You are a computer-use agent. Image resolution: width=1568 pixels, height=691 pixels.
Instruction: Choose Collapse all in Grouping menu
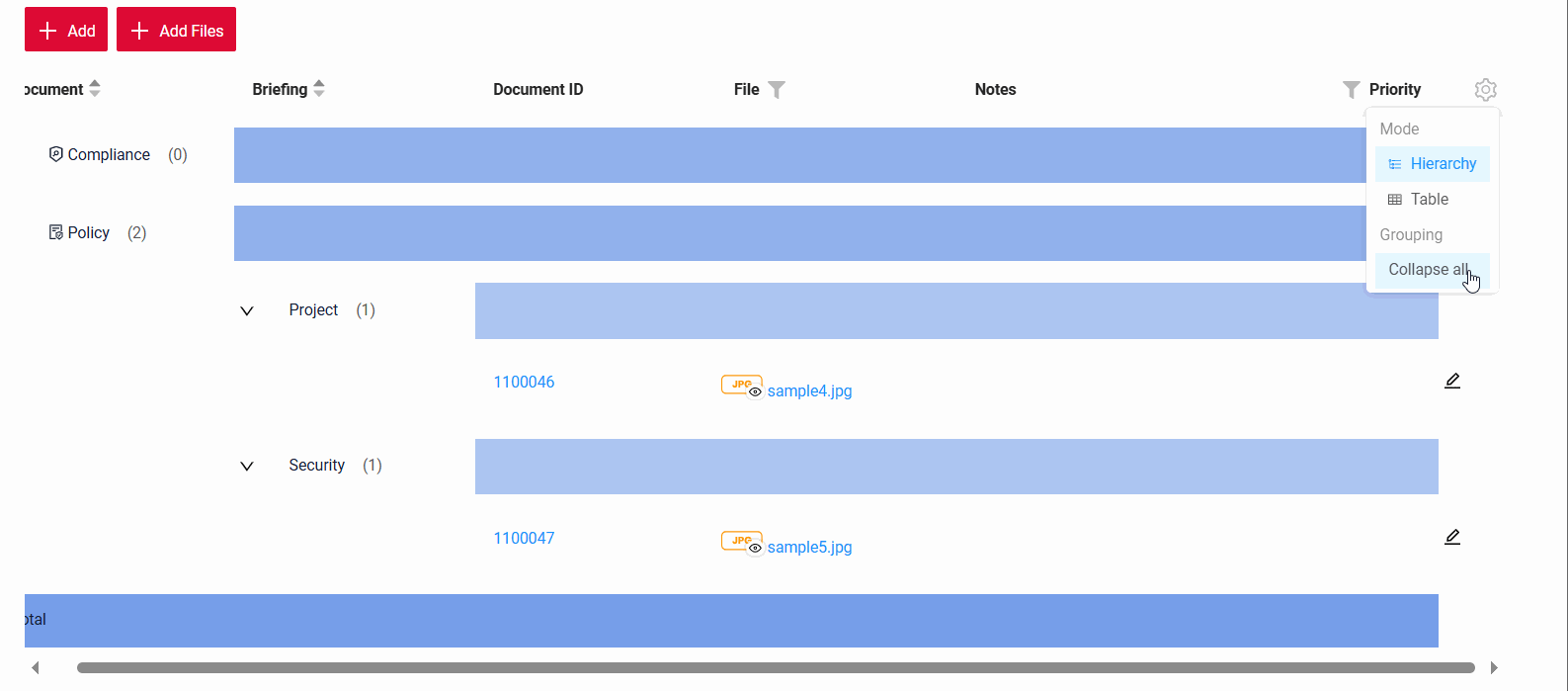[1428, 270]
